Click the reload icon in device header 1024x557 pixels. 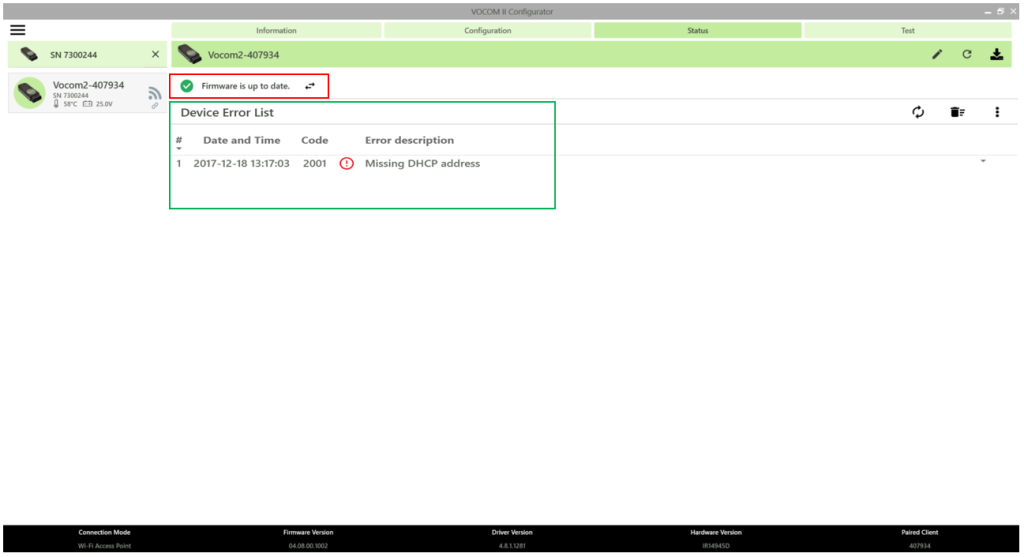(x=967, y=55)
